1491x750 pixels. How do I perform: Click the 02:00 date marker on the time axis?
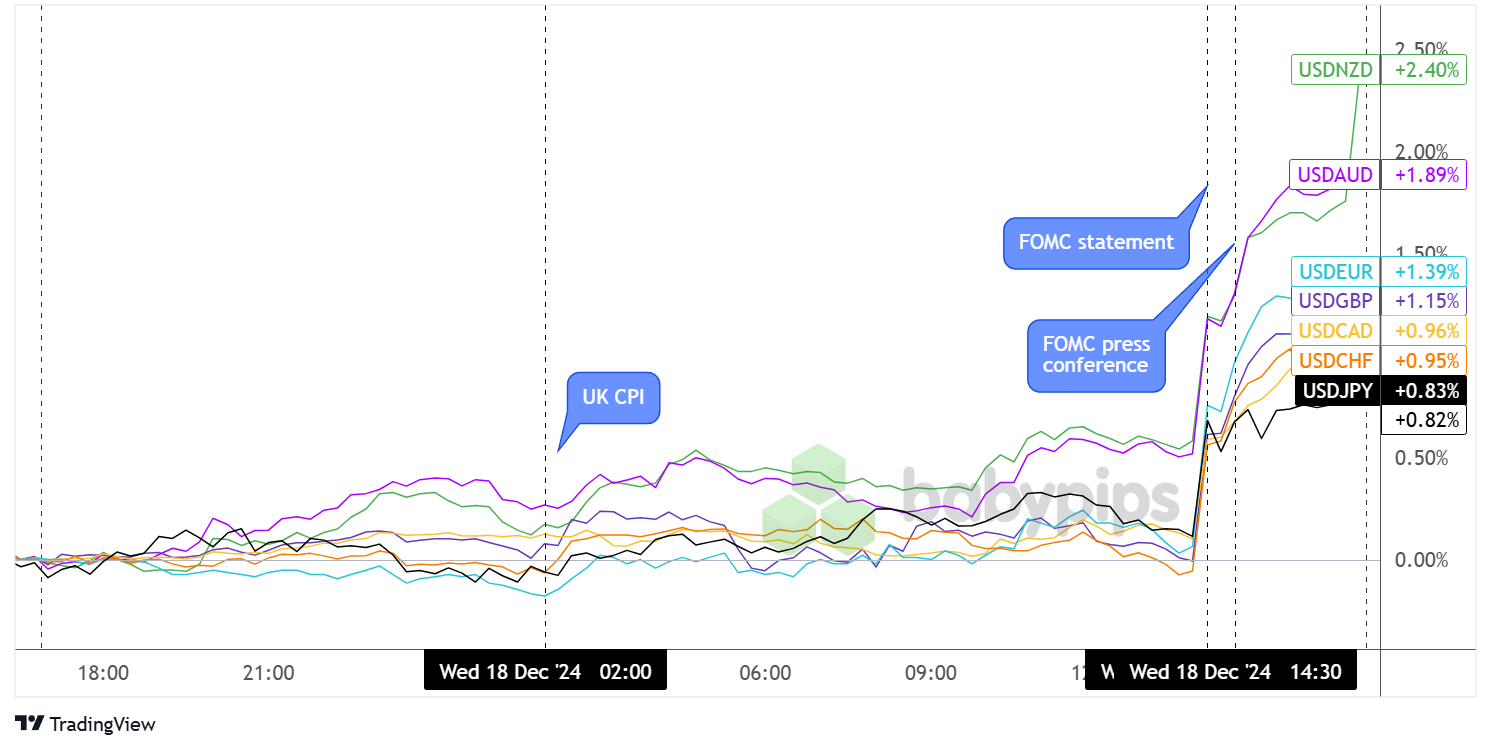(x=545, y=672)
